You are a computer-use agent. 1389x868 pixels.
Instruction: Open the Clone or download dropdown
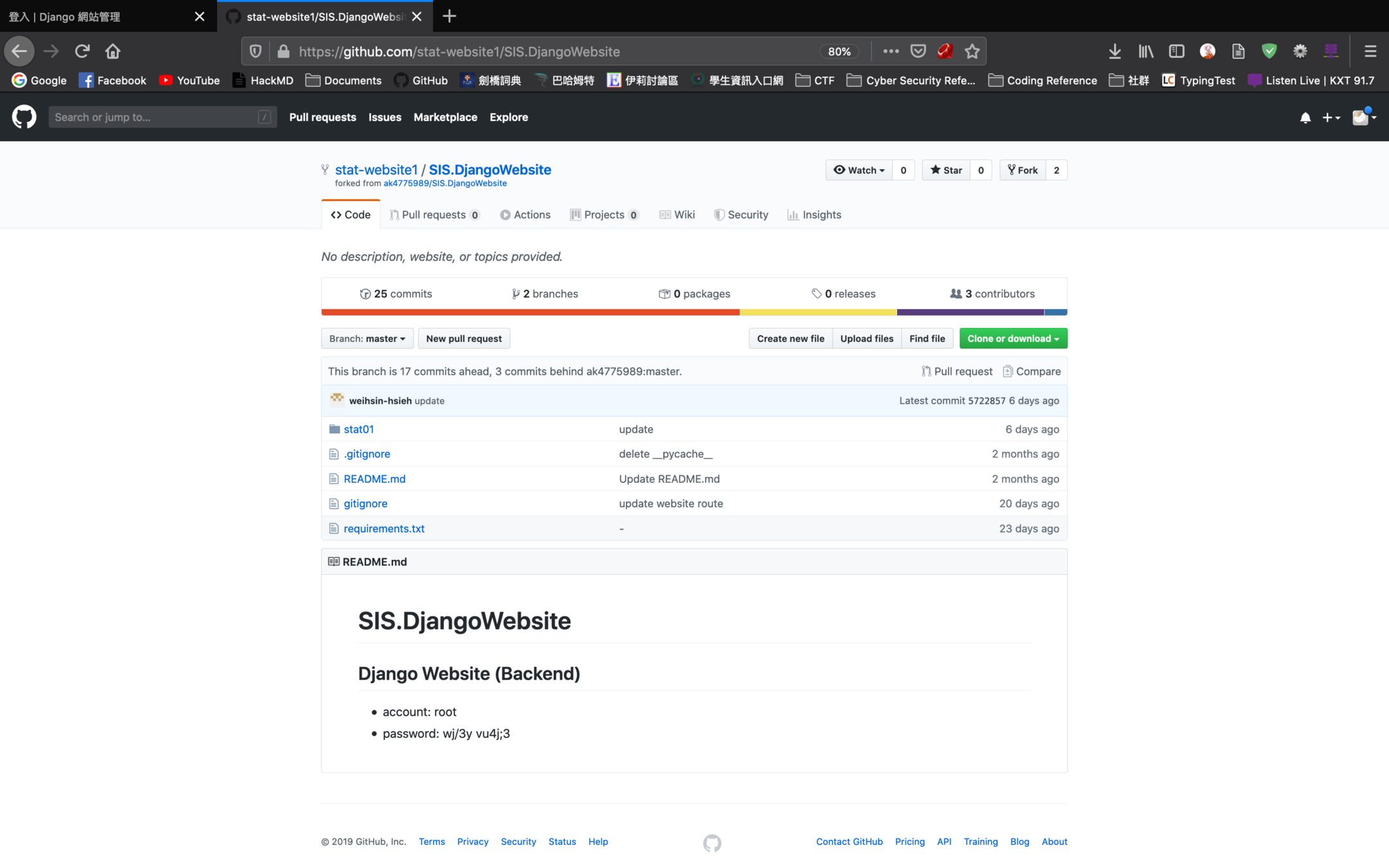[1013, 338]
